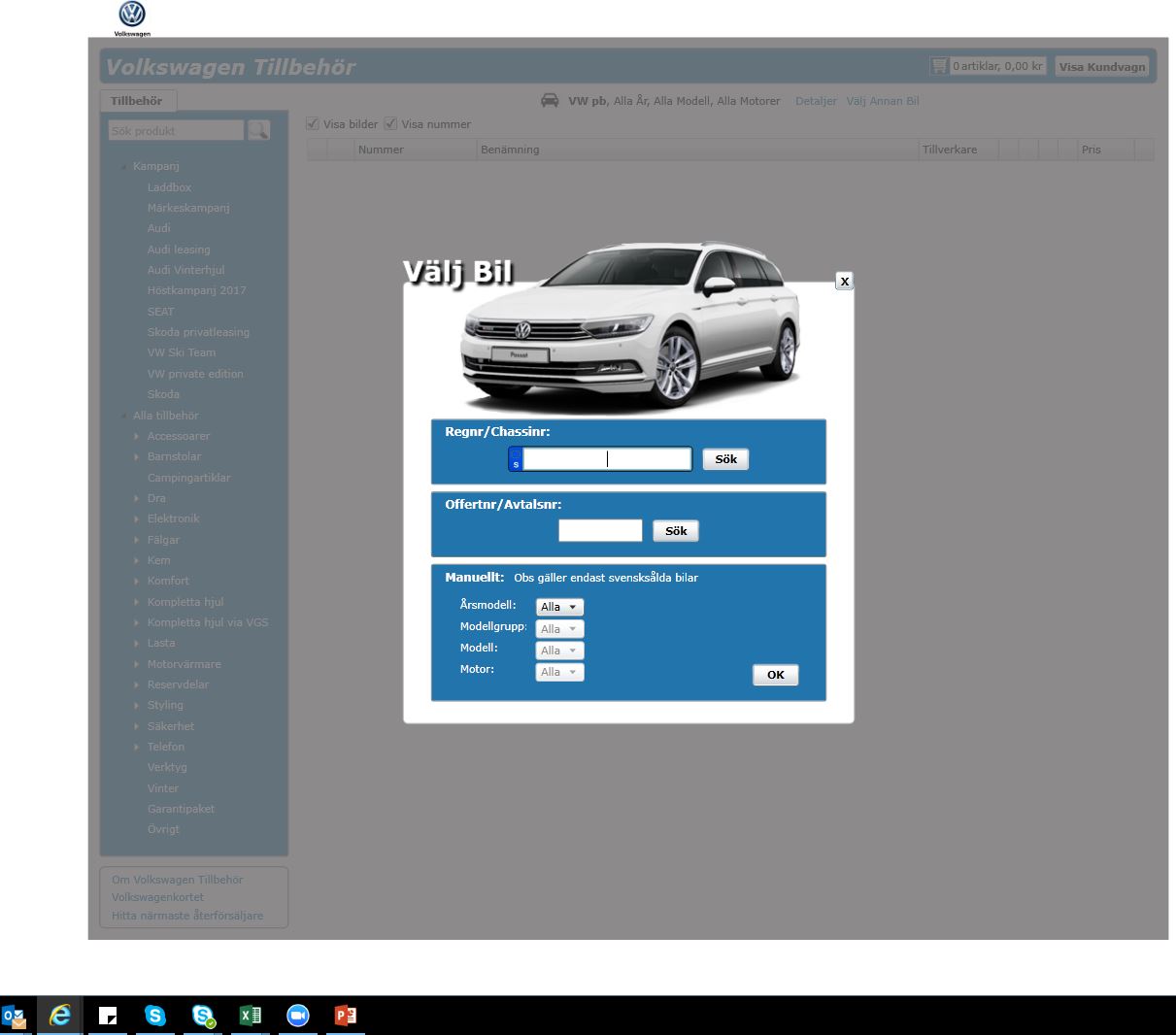Click the Volkswagen logo at top
The height and width of the screenshot is (1035, 1176).
tap(132, 16)
